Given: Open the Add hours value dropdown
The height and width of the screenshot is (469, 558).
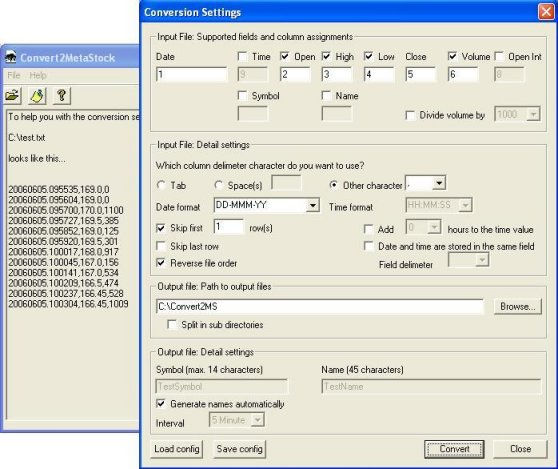Looking at the screenshot, I should tap(434, 227).
